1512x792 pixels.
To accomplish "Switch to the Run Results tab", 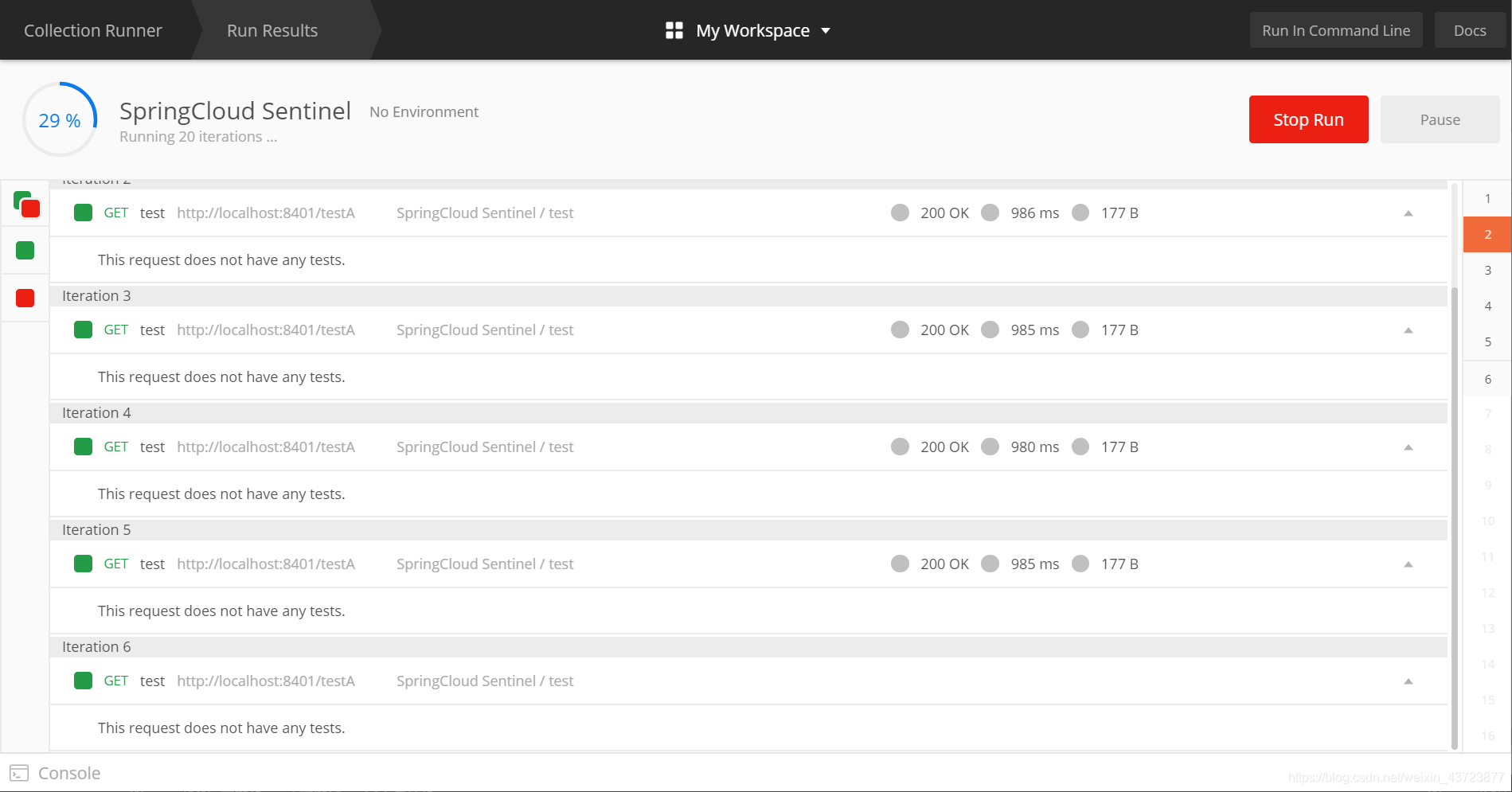I will pos(272,30).
